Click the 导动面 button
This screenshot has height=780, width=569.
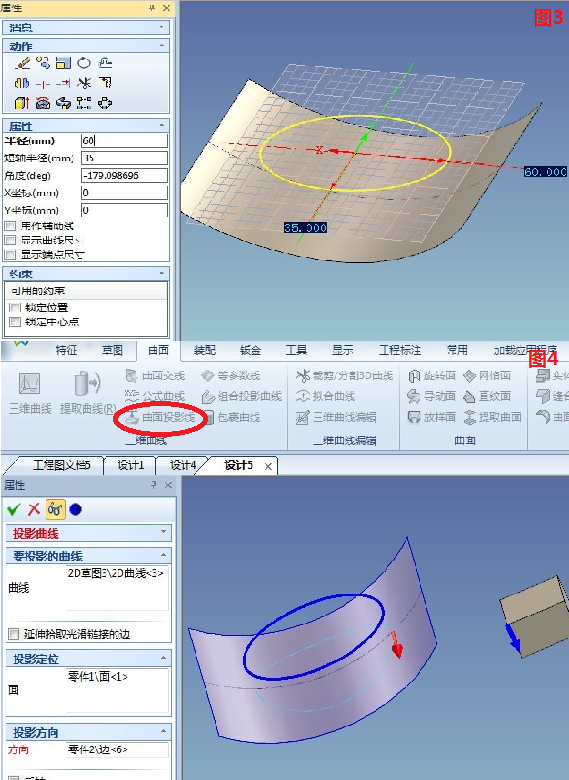[x=432, y=396]
